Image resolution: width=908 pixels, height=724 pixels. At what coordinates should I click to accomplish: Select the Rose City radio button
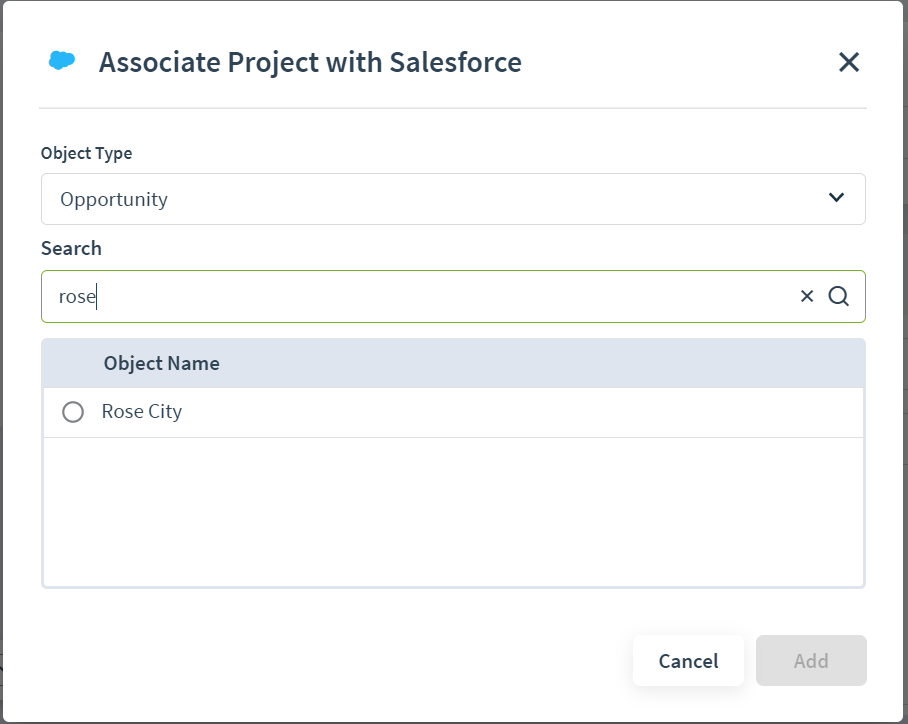73,412
